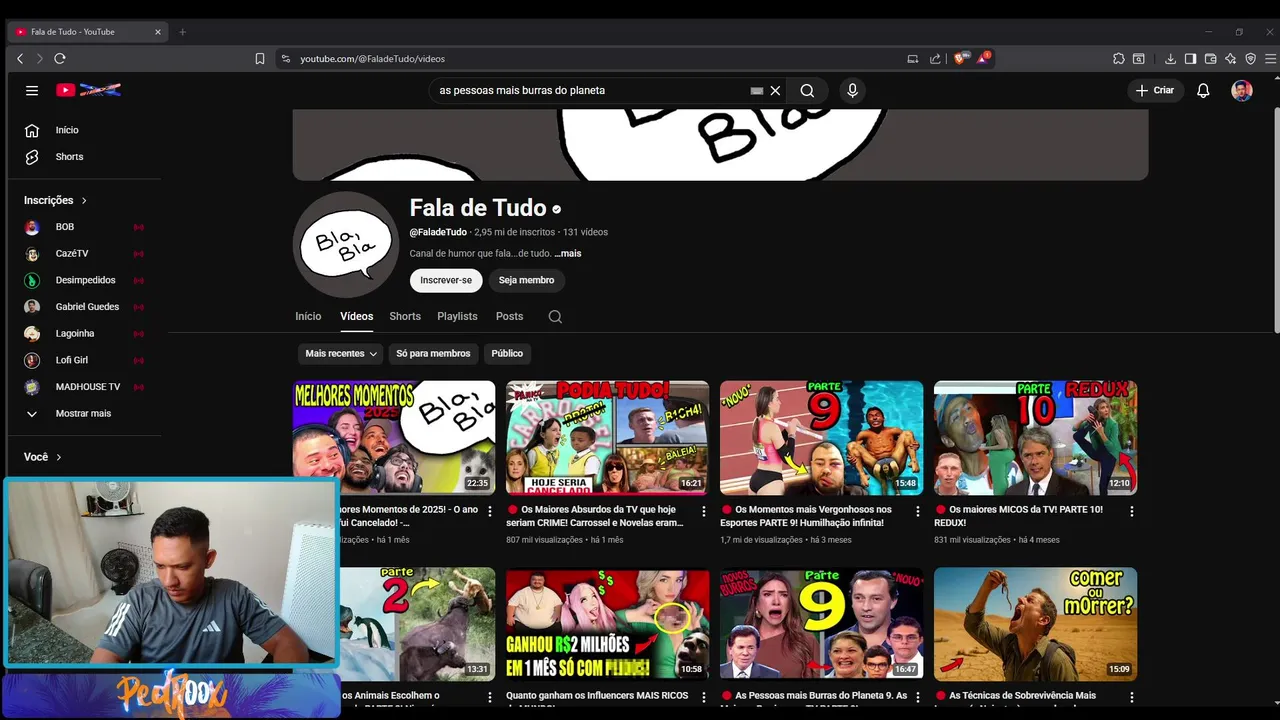
Task: Open the account avatar menu
Action: pos(1242,90)
